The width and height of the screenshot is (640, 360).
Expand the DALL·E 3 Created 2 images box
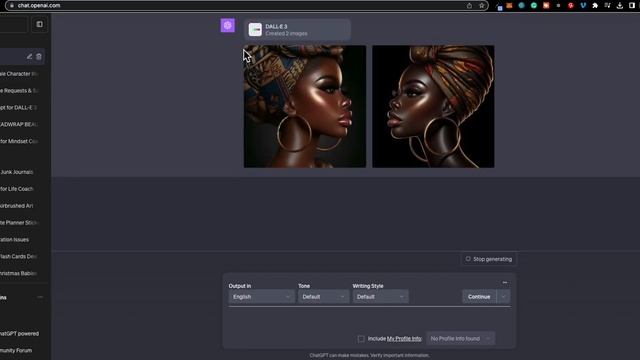pos(297,30)
